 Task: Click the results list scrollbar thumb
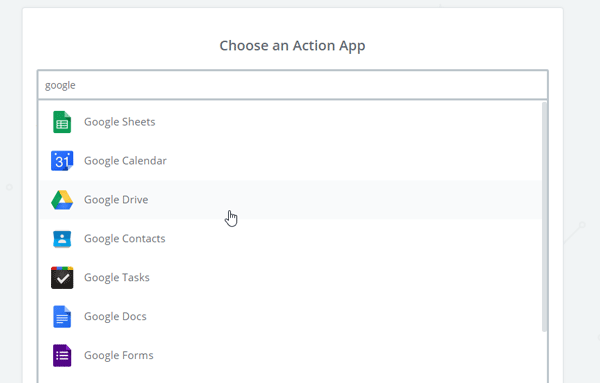[545, 217]
